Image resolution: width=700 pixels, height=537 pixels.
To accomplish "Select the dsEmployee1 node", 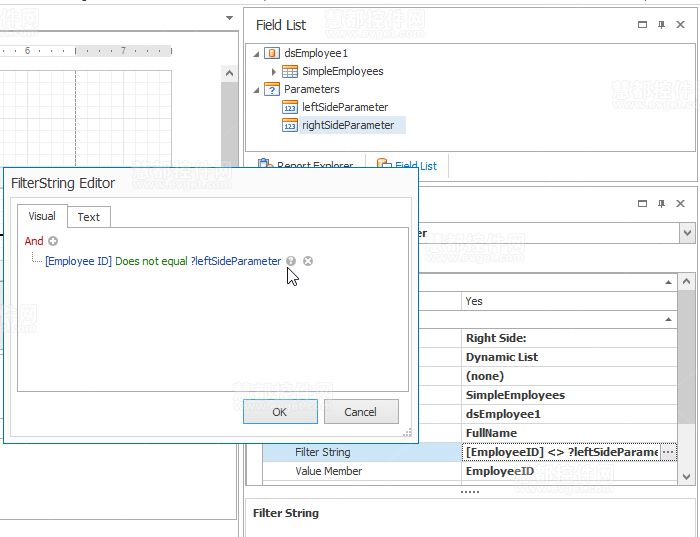I will (316, 53).
